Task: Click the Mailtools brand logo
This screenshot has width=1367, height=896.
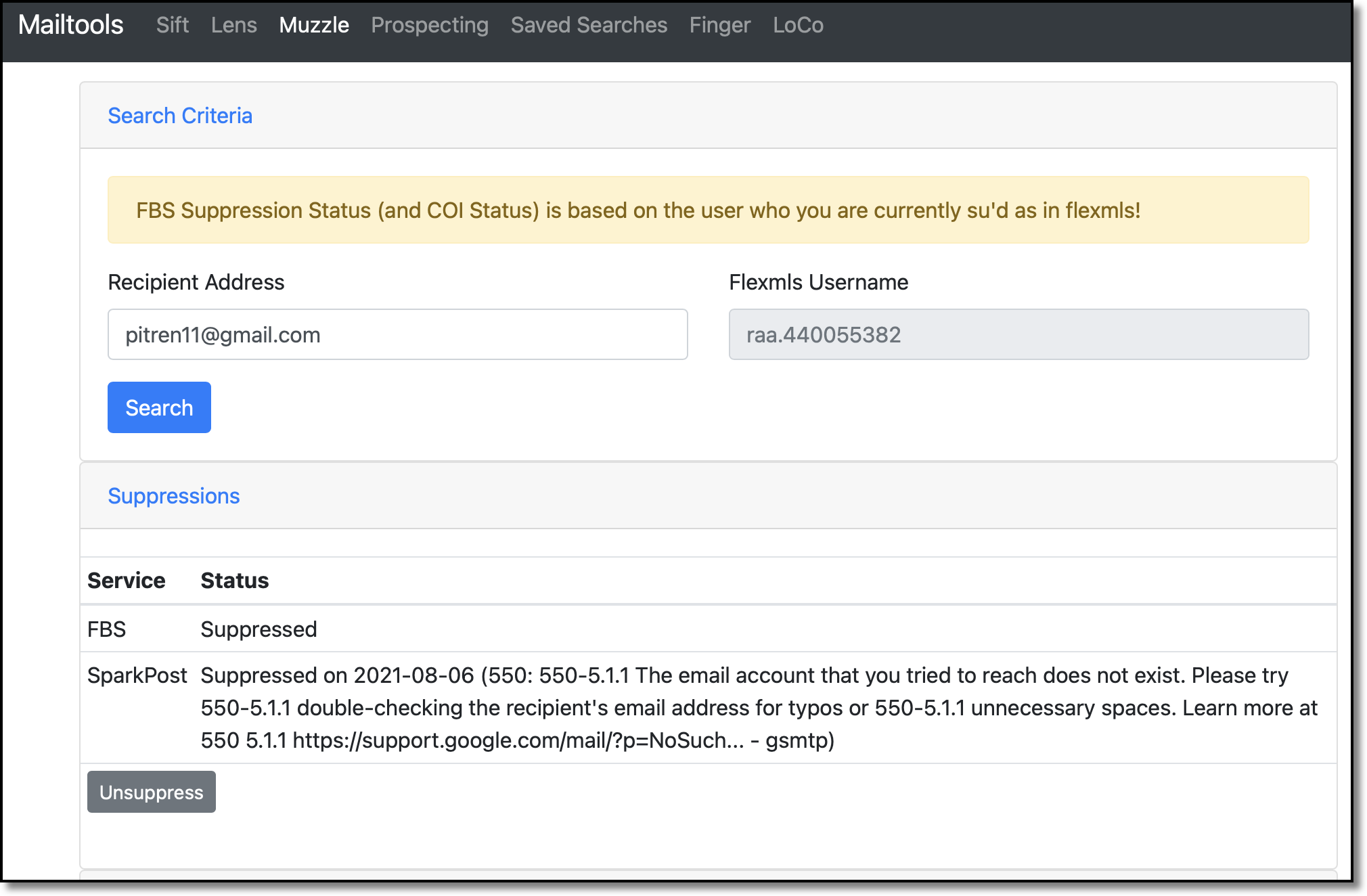Action: (70, 25)
